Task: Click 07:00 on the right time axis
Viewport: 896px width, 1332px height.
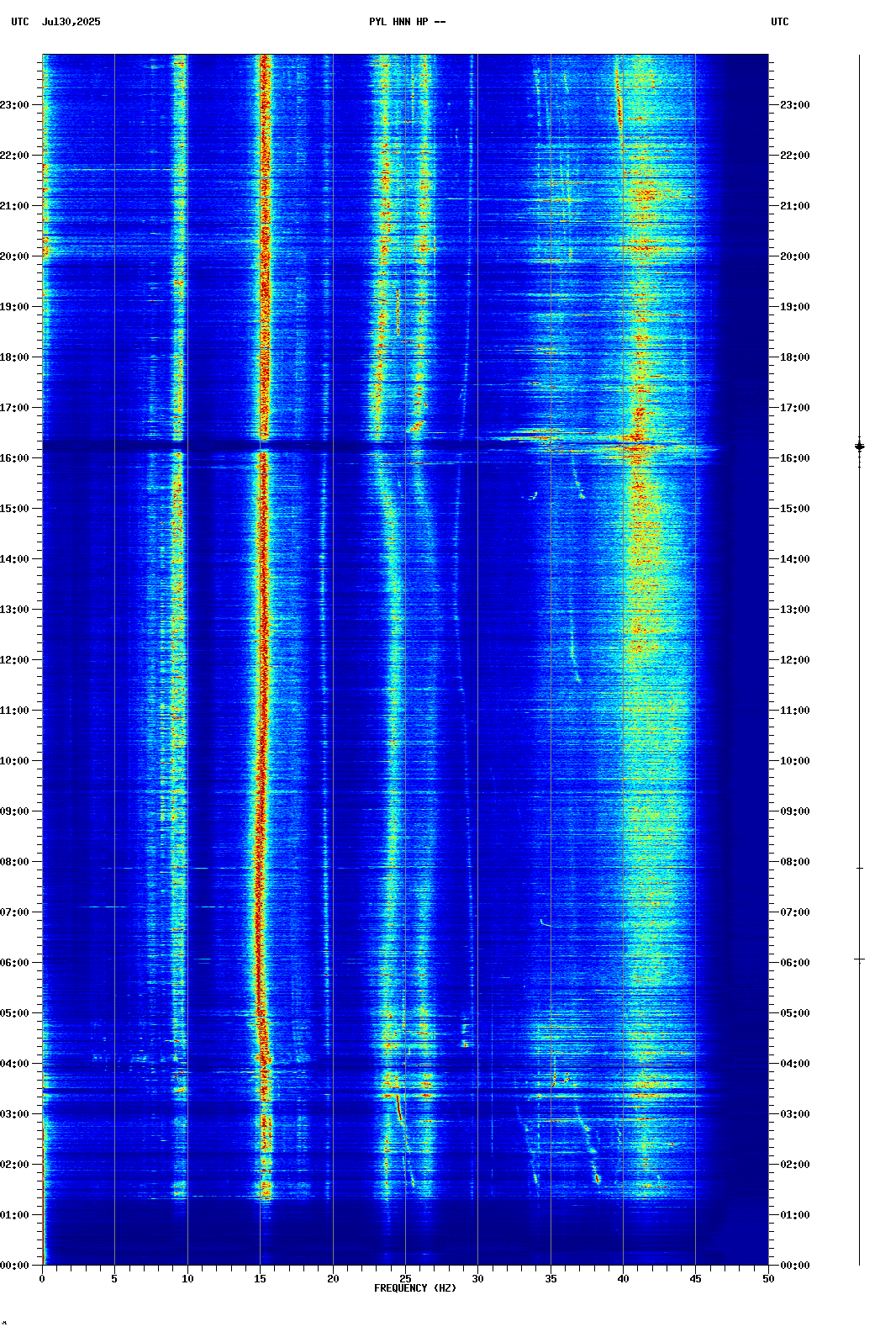Action: [795, 912]
